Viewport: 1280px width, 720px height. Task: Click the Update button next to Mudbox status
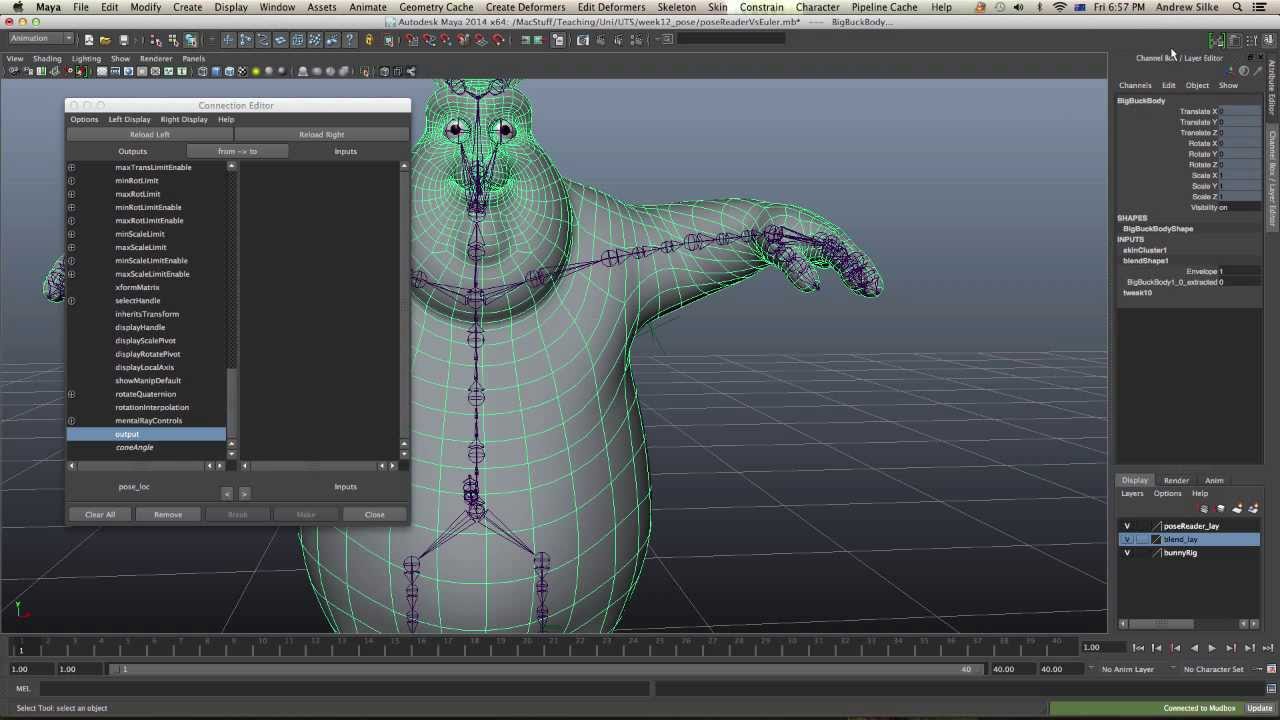point(1260,708)
